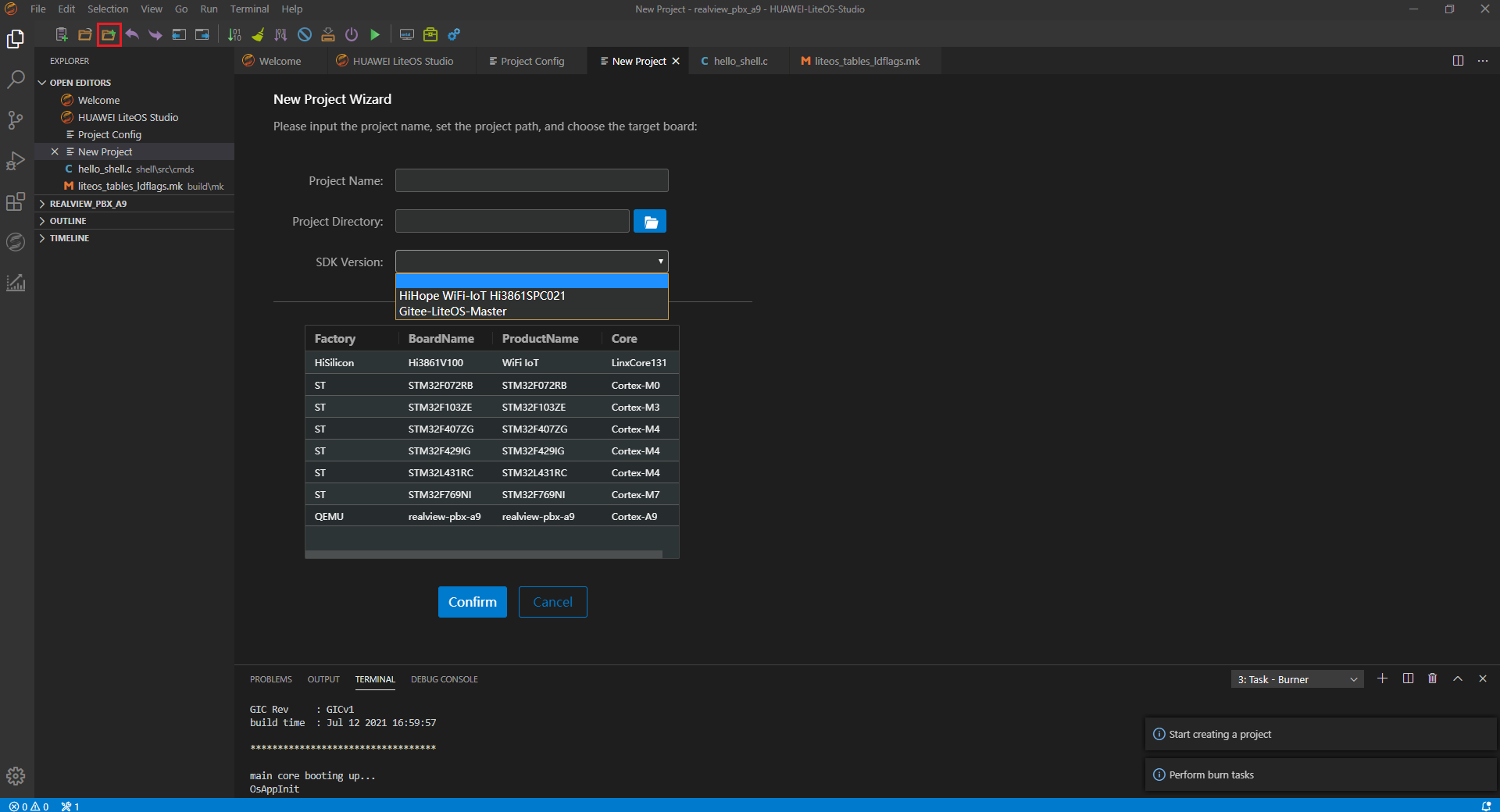This screenshot has height=812, width=1500.
Task: Switch to the Welcome editor tab
Action: coord(279,61)
